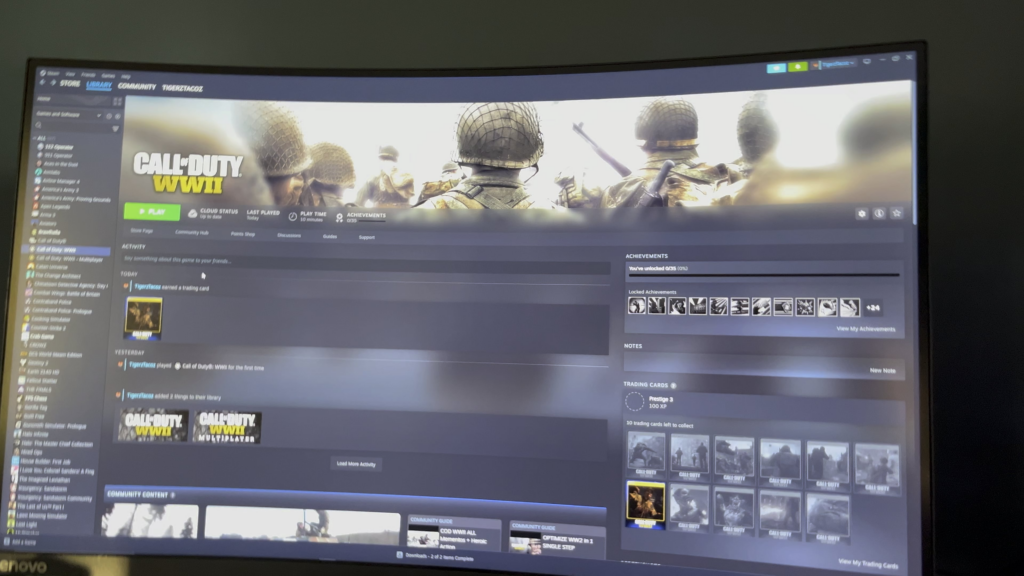
Task: Click the Prestige 3 badge circle icon
Action: (x=634, y=402)
